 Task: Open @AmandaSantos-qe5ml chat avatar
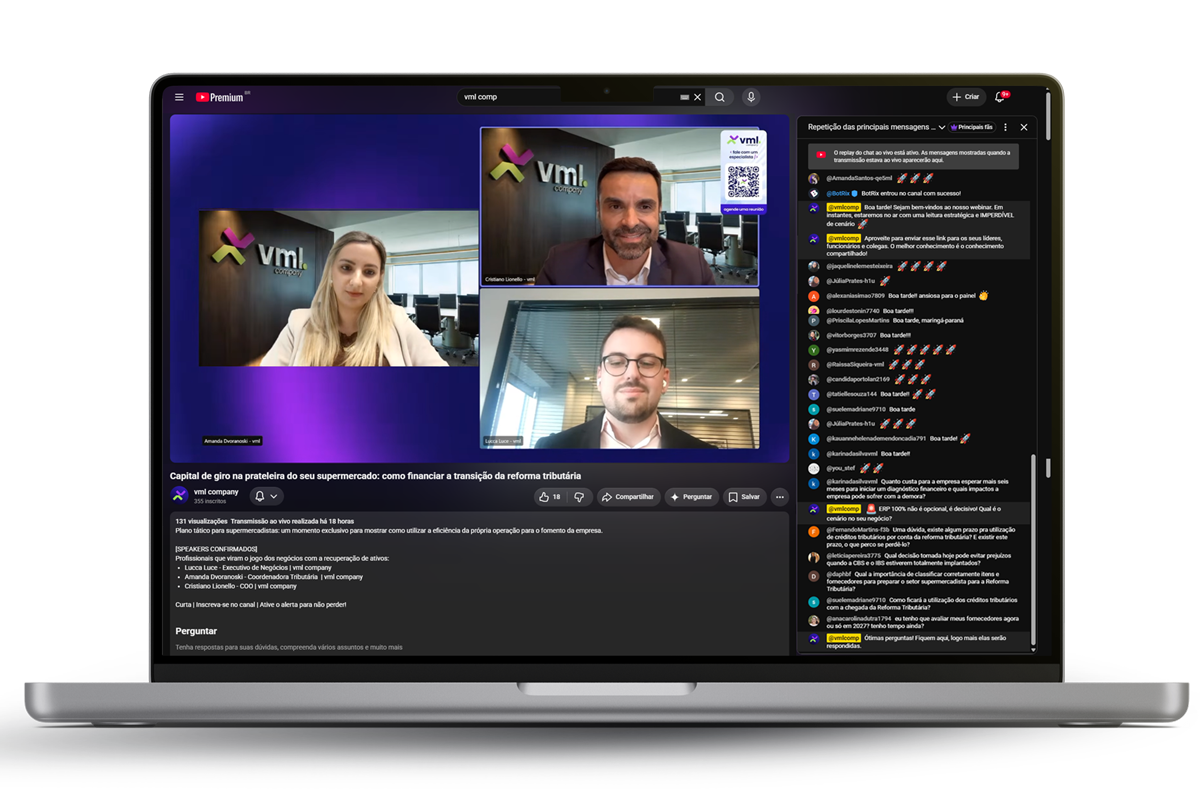pyautogui.click(x=814, y=178)
